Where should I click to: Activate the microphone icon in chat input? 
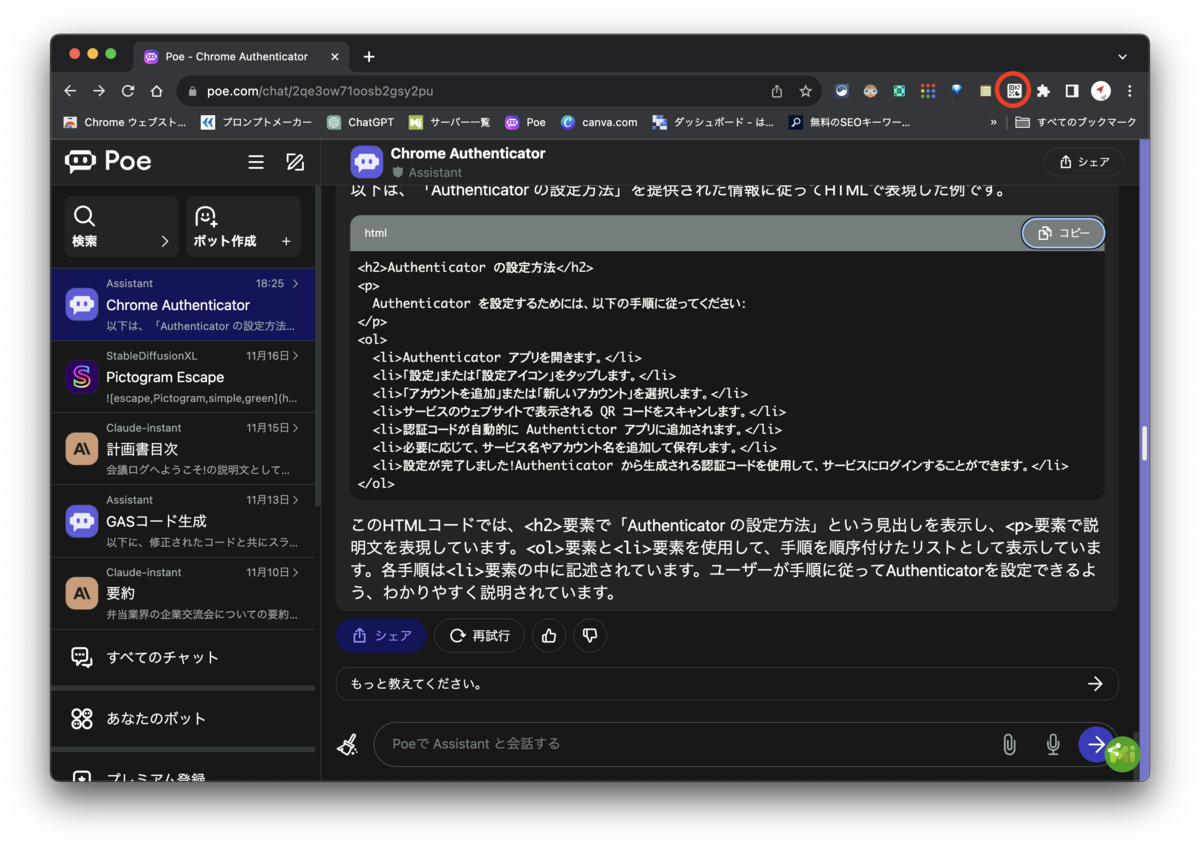point(1052,744)
